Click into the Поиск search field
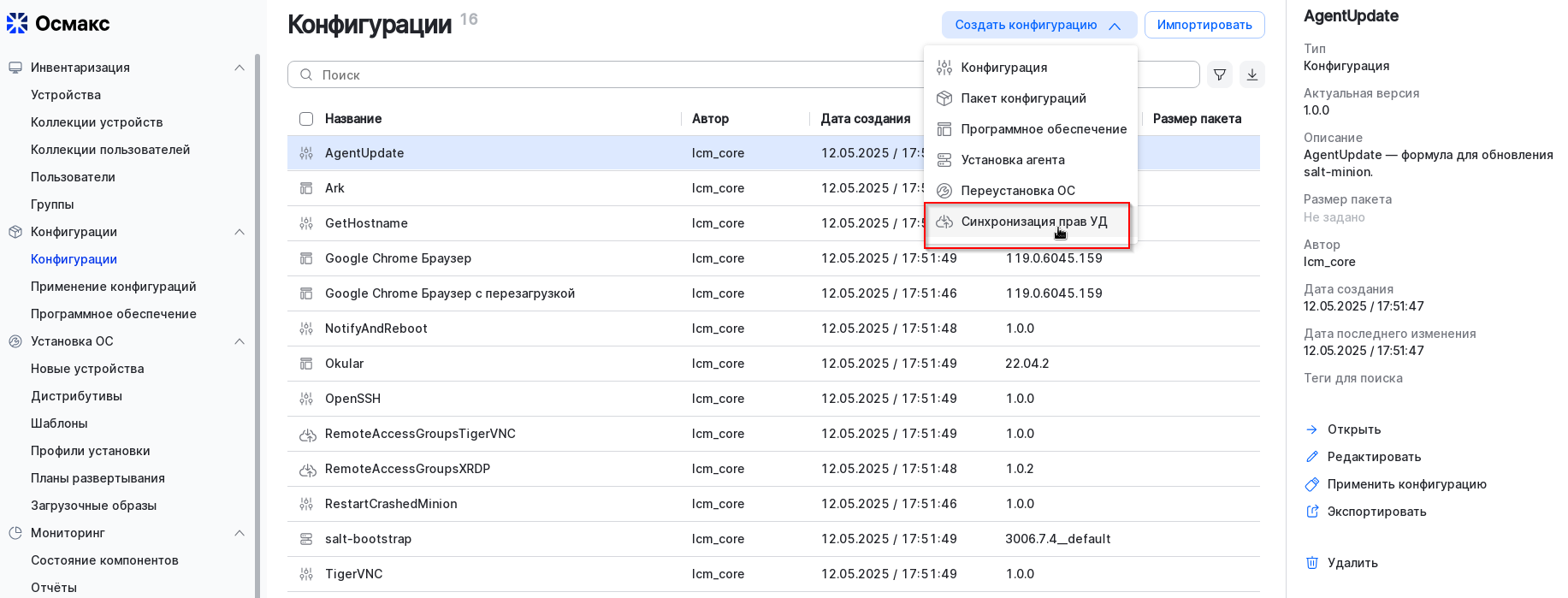This screenshot has width=1568, height=598. click(599, 75)
